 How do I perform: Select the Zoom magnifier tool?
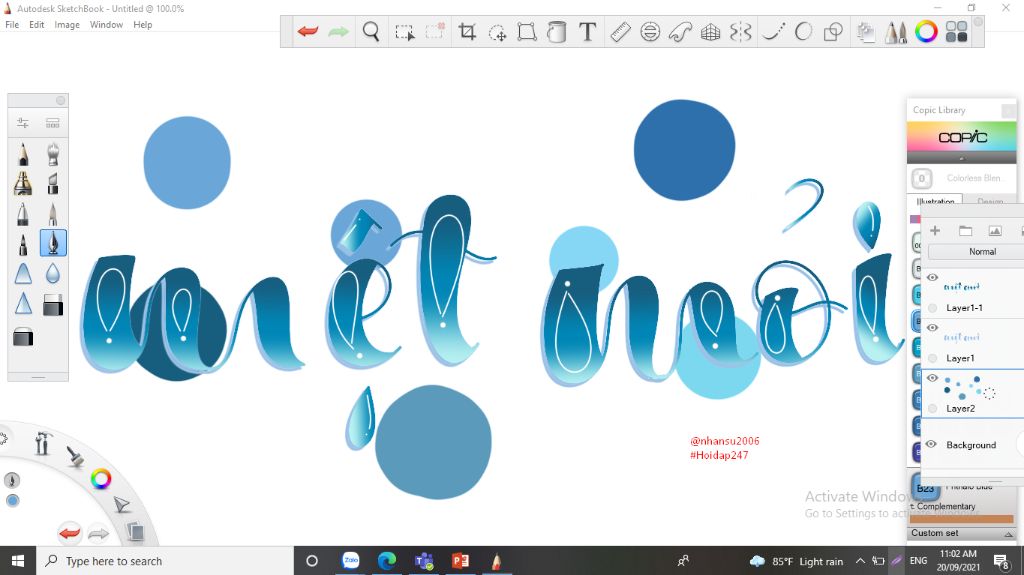coord(371,31)
